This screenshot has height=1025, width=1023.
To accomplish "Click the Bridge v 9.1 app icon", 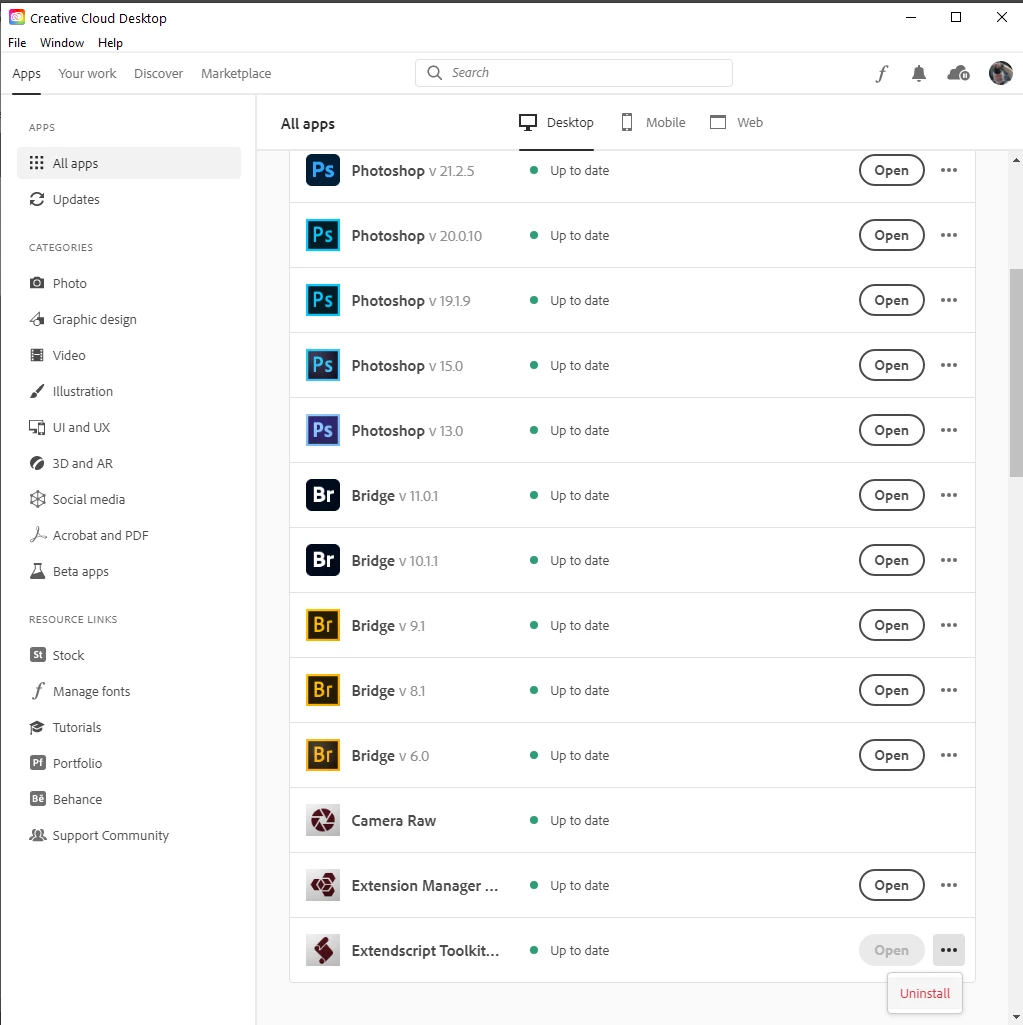I will 323,625.
